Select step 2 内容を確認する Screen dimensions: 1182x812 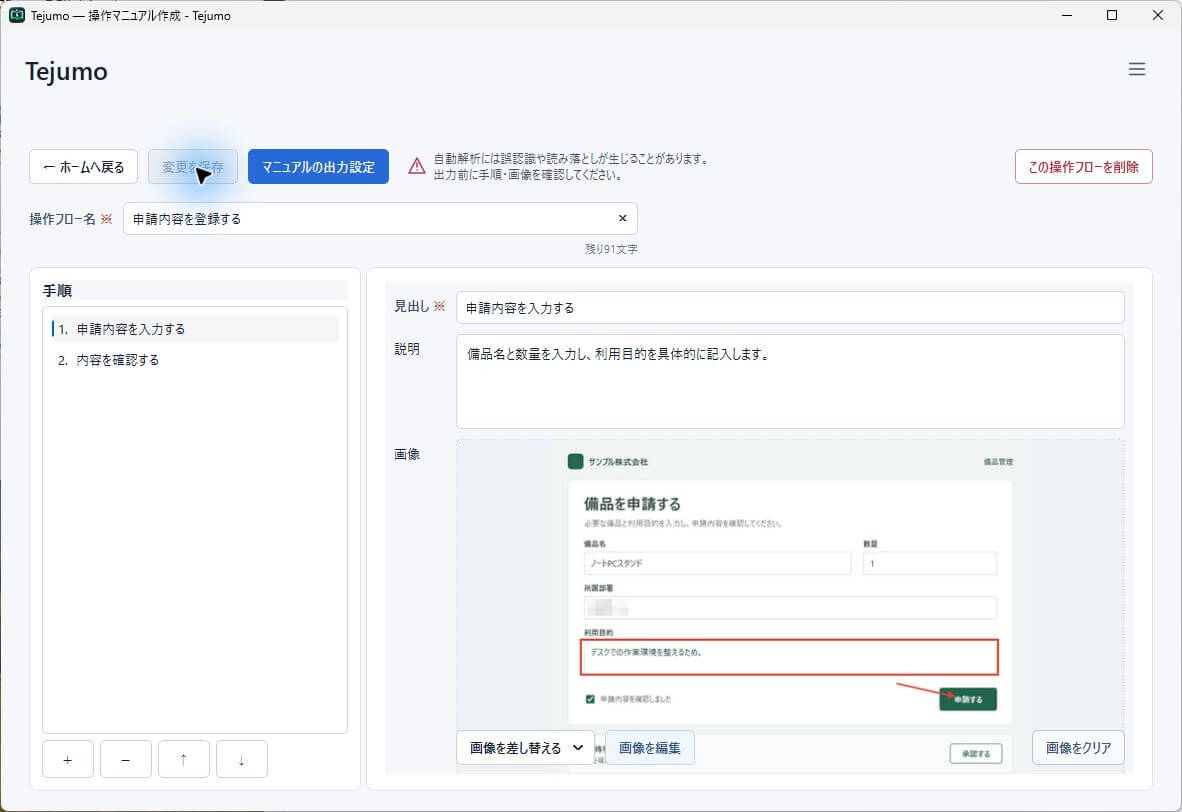click(x=195, y=360)
